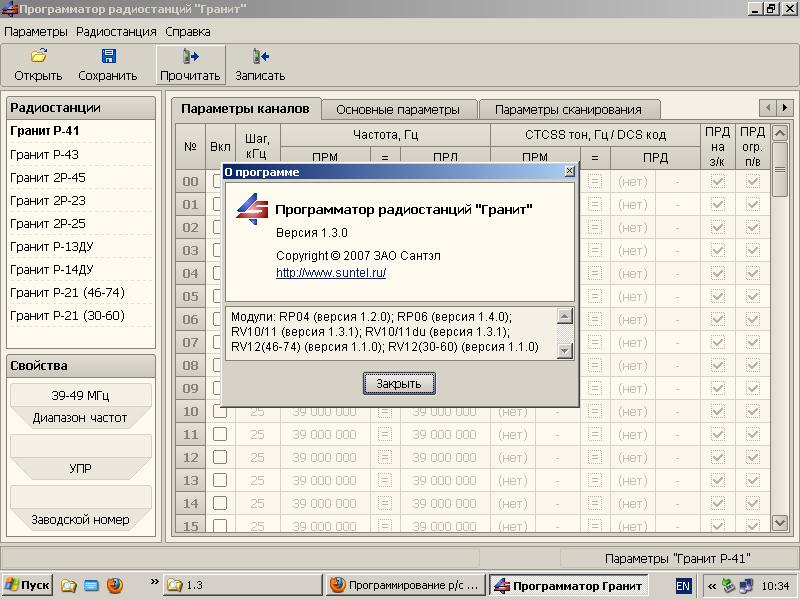Open the Параметры menu
Screen dimensions: 800x600
[x=36, y=32]
